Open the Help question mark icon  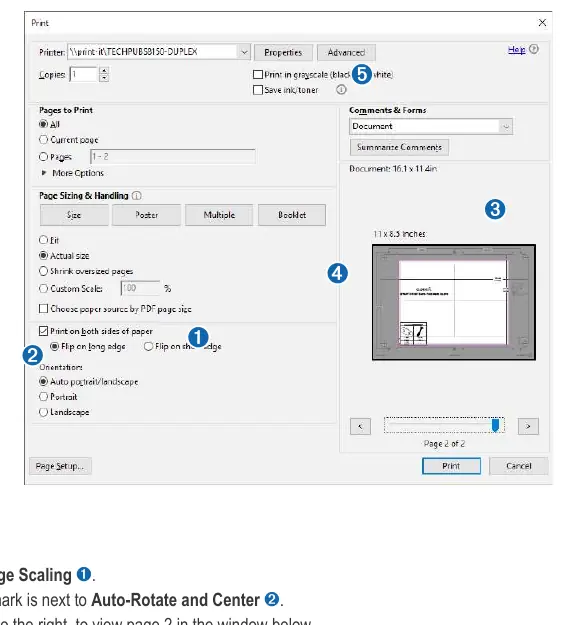point(534,49)
